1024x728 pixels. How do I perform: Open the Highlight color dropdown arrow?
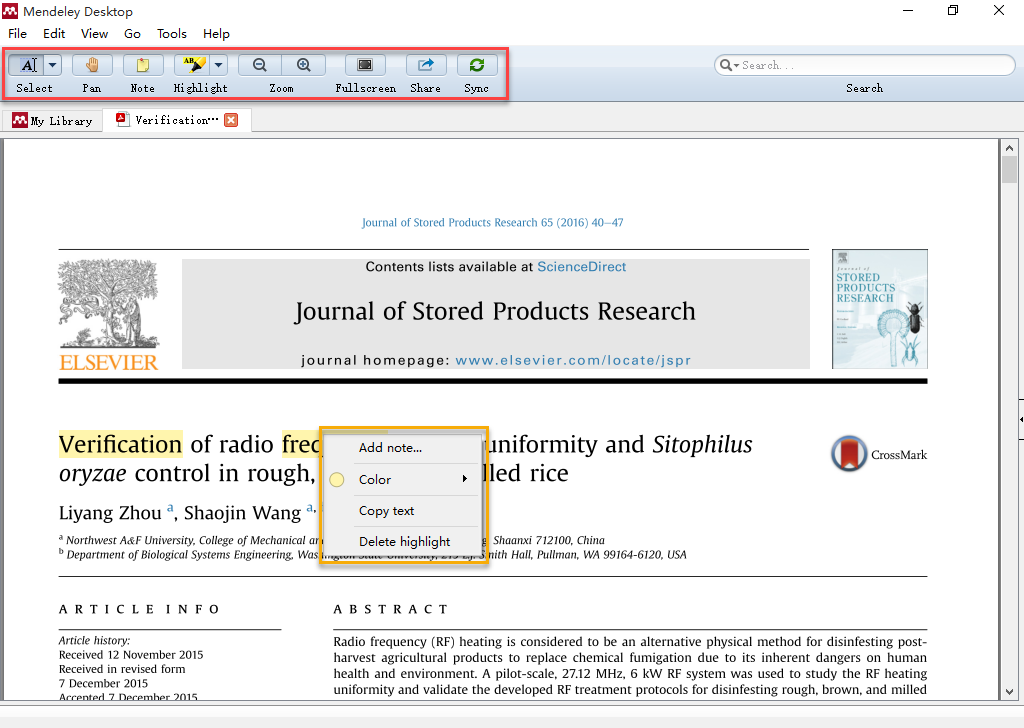coord(218,64)
